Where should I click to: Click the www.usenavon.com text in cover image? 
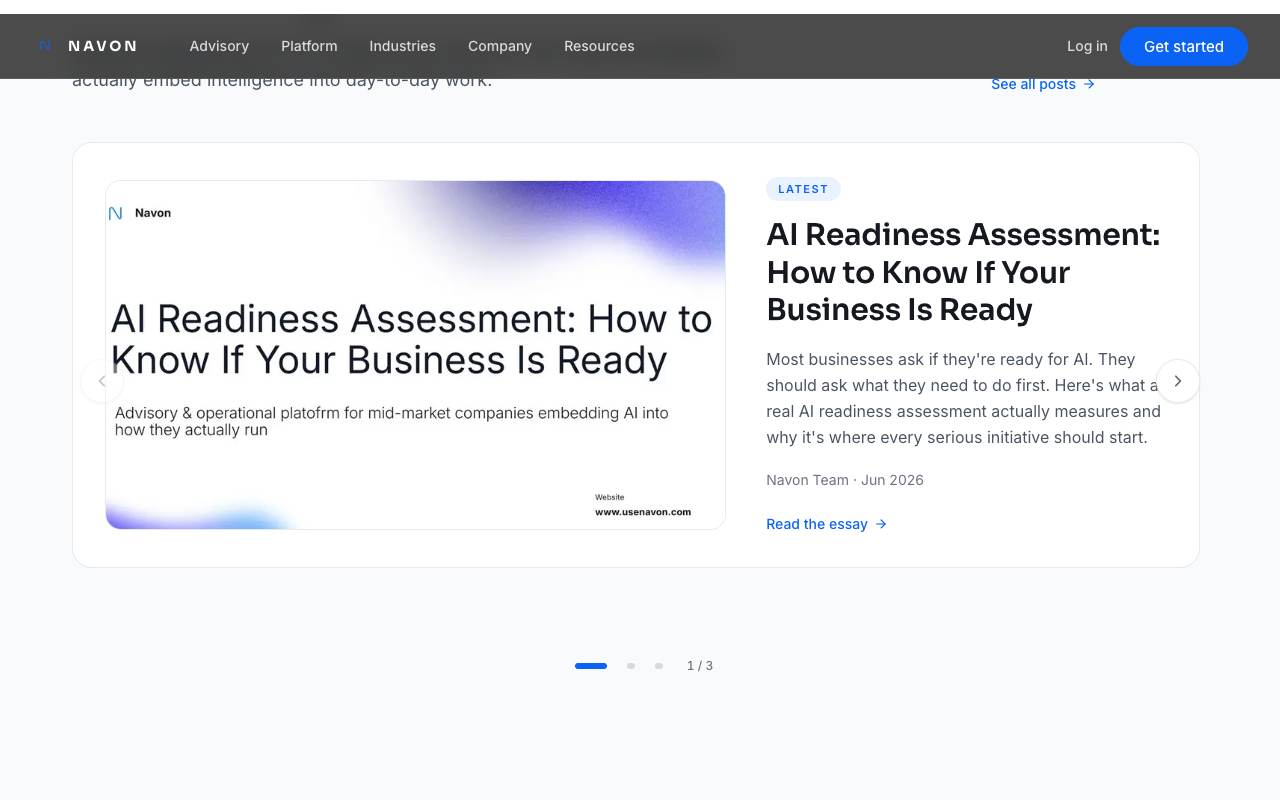point(643,512)
